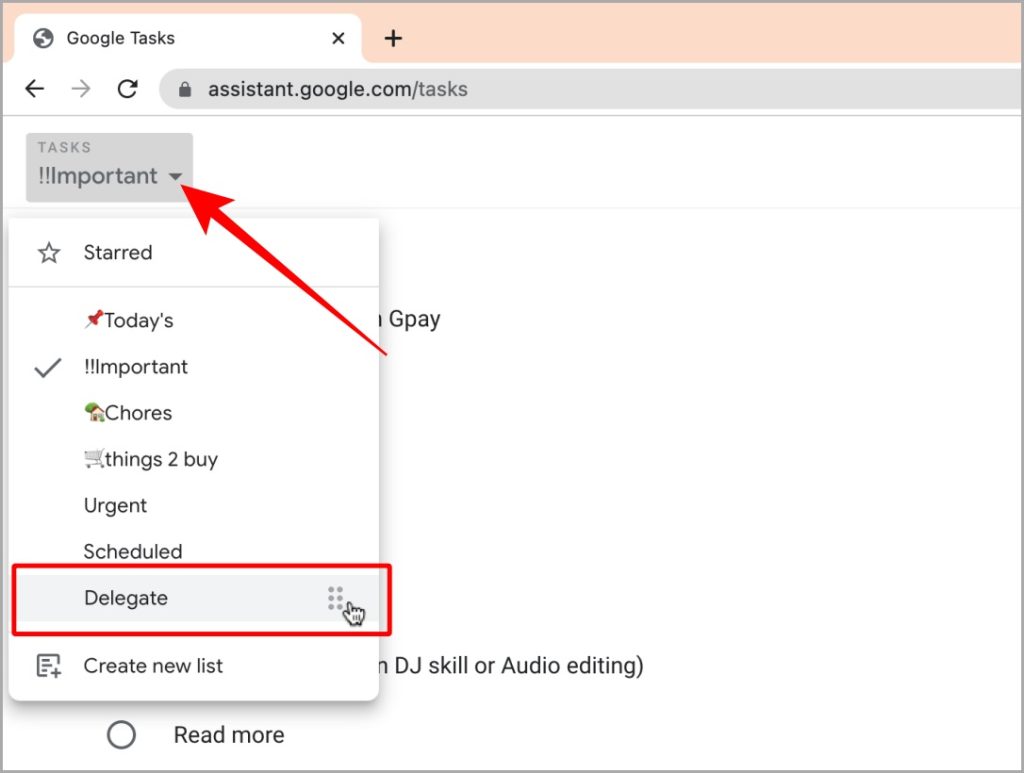This screenshot has height=773, width=1024.
Task: Select the Today's list
Action: pyautogui.click(x=194, y=321)
